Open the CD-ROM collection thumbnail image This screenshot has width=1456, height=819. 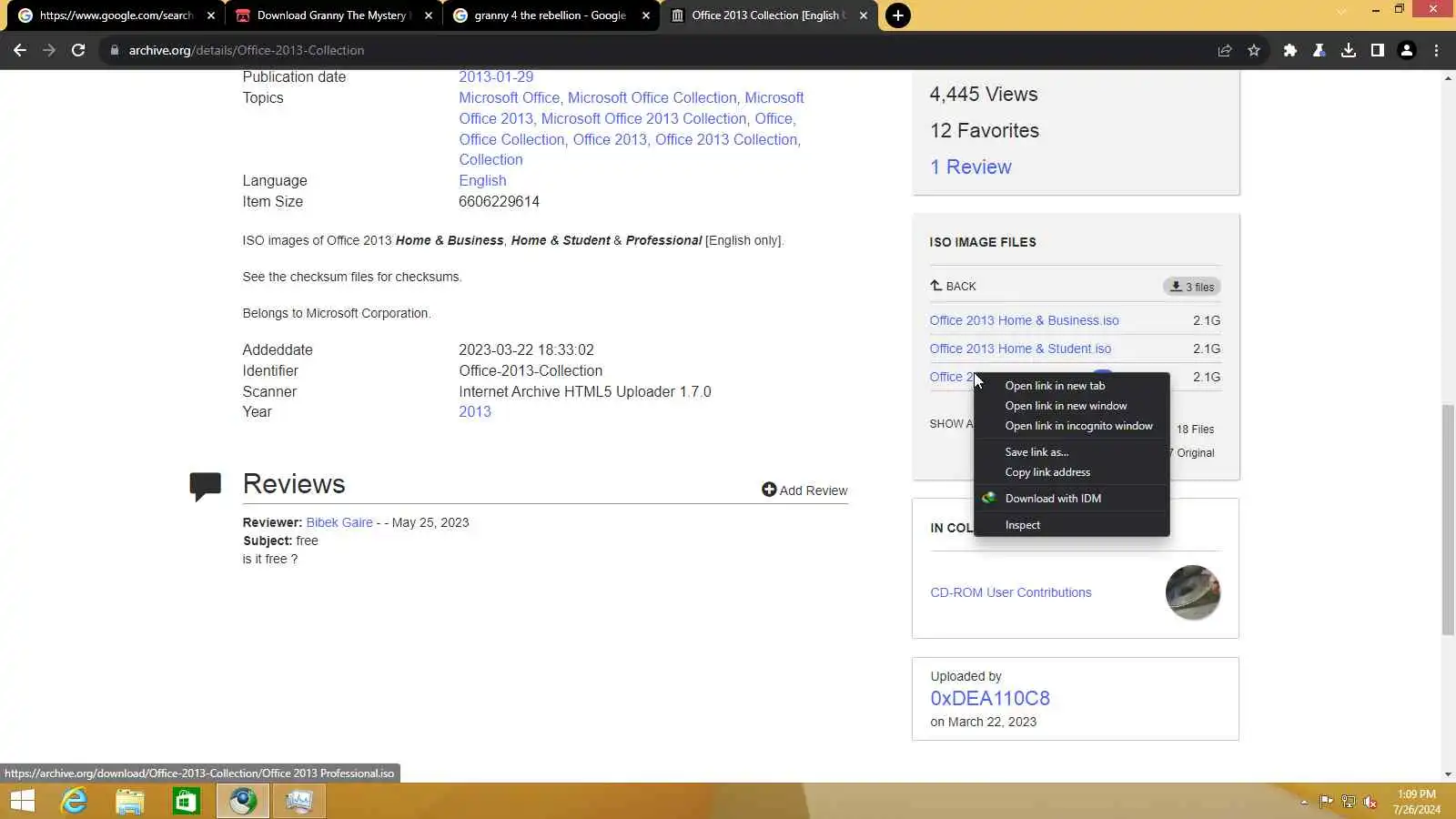tap(1193, 592)
